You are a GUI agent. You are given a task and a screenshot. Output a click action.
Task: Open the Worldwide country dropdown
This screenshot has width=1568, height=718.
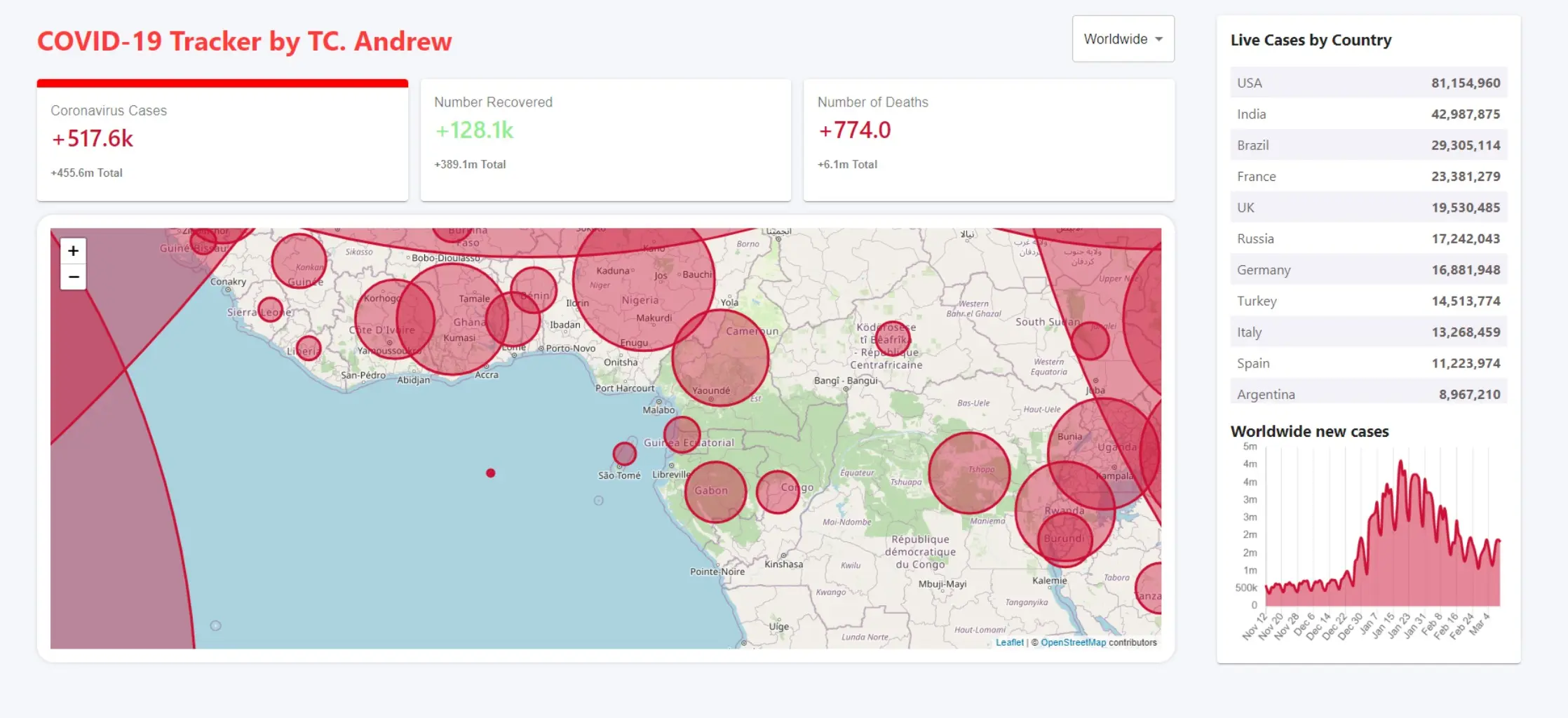point(1123,39)
